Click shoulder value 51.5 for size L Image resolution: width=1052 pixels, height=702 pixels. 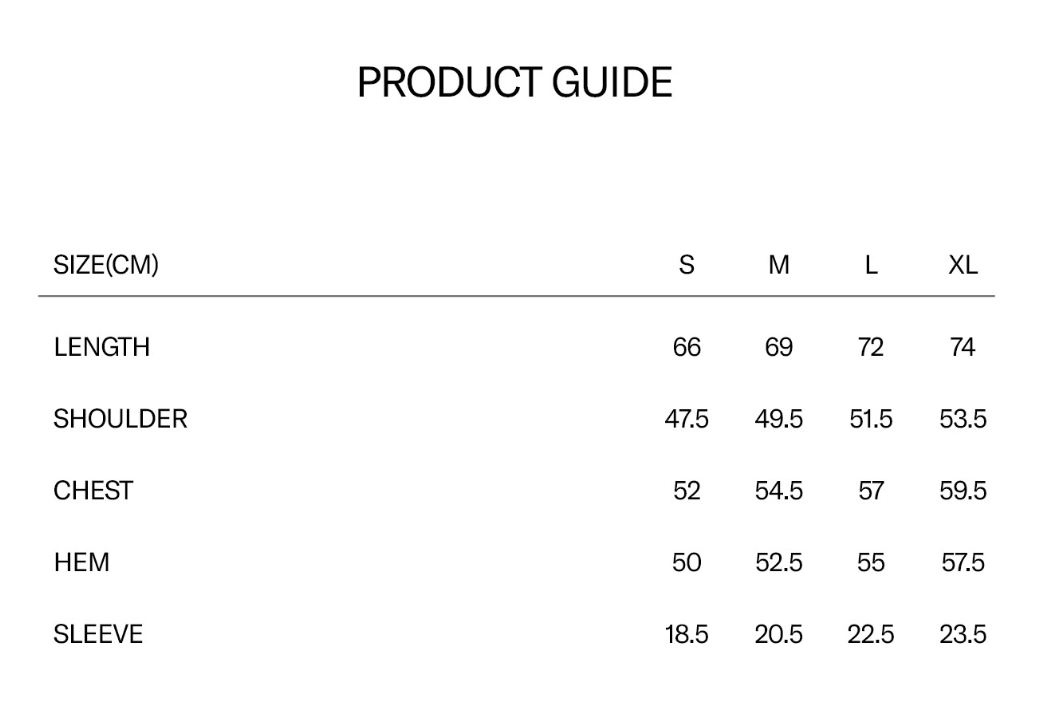871,419
